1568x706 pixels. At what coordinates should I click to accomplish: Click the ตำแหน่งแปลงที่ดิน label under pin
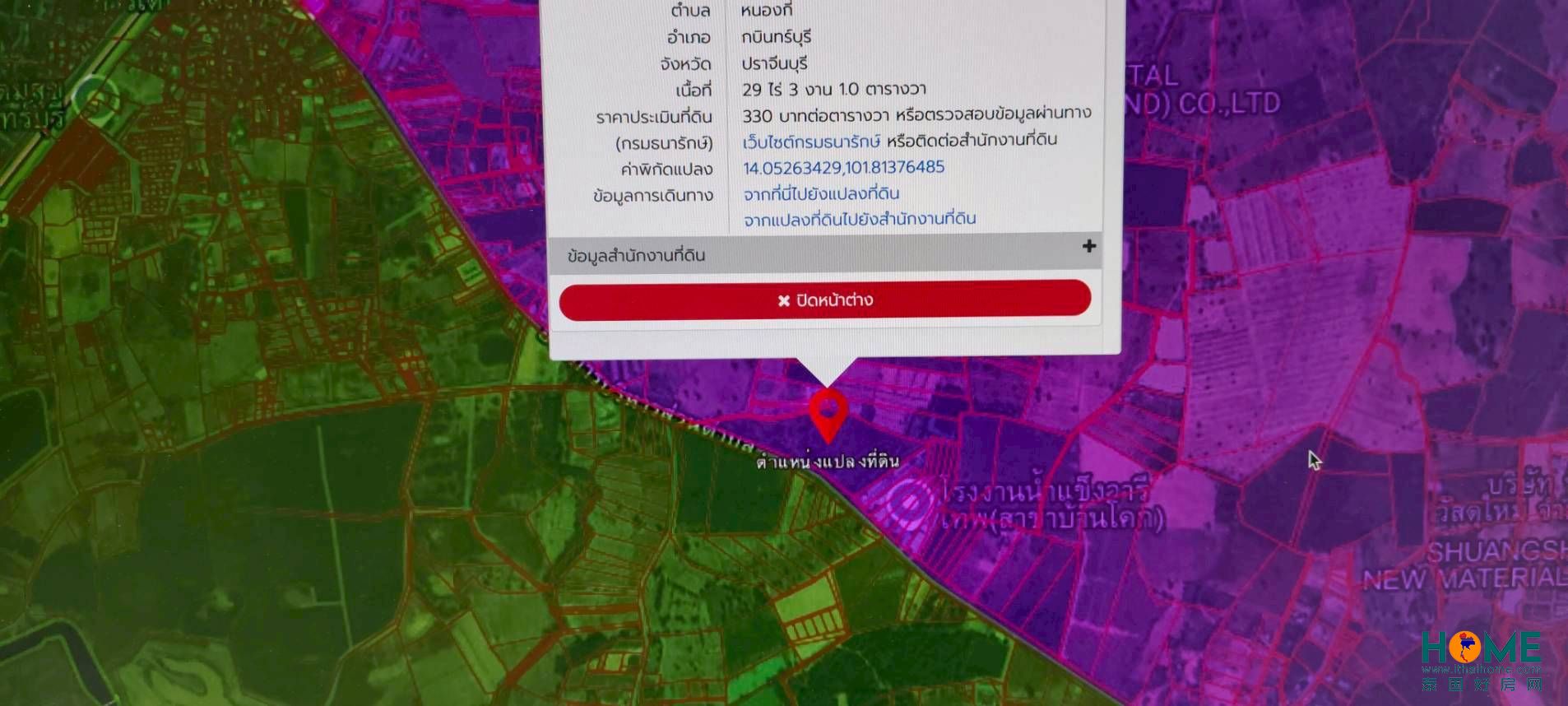pyautogui.click(x=827, y=462)
